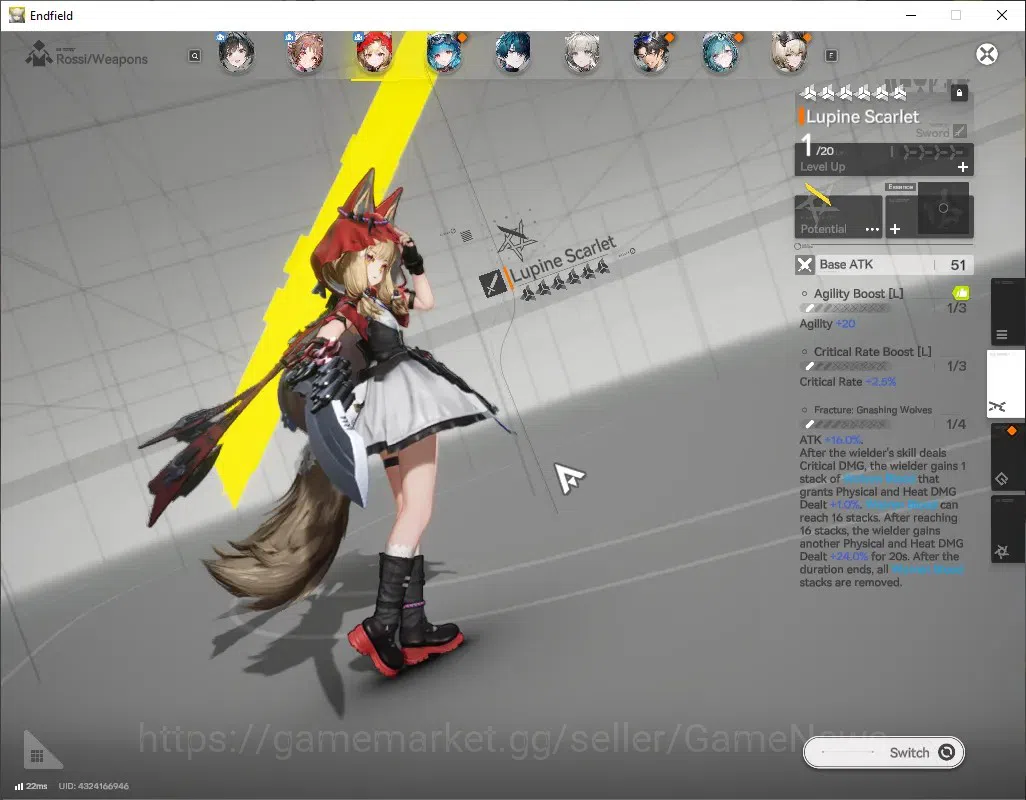The image size is (1026, 800).
Task: Open Potential panel three-dot menu
Action: click(872, 230)
